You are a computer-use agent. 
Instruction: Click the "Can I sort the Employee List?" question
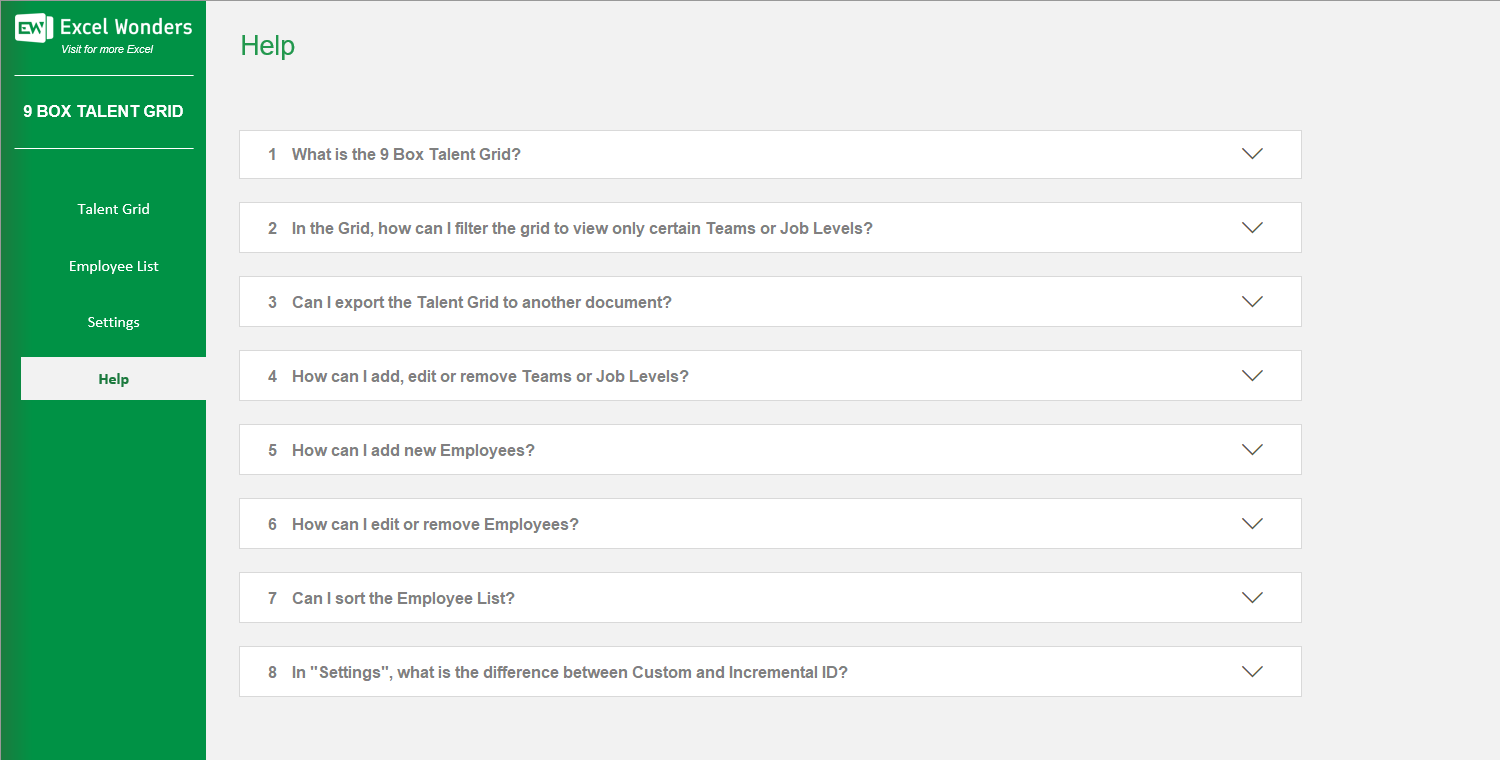click(x=403, y=599)
